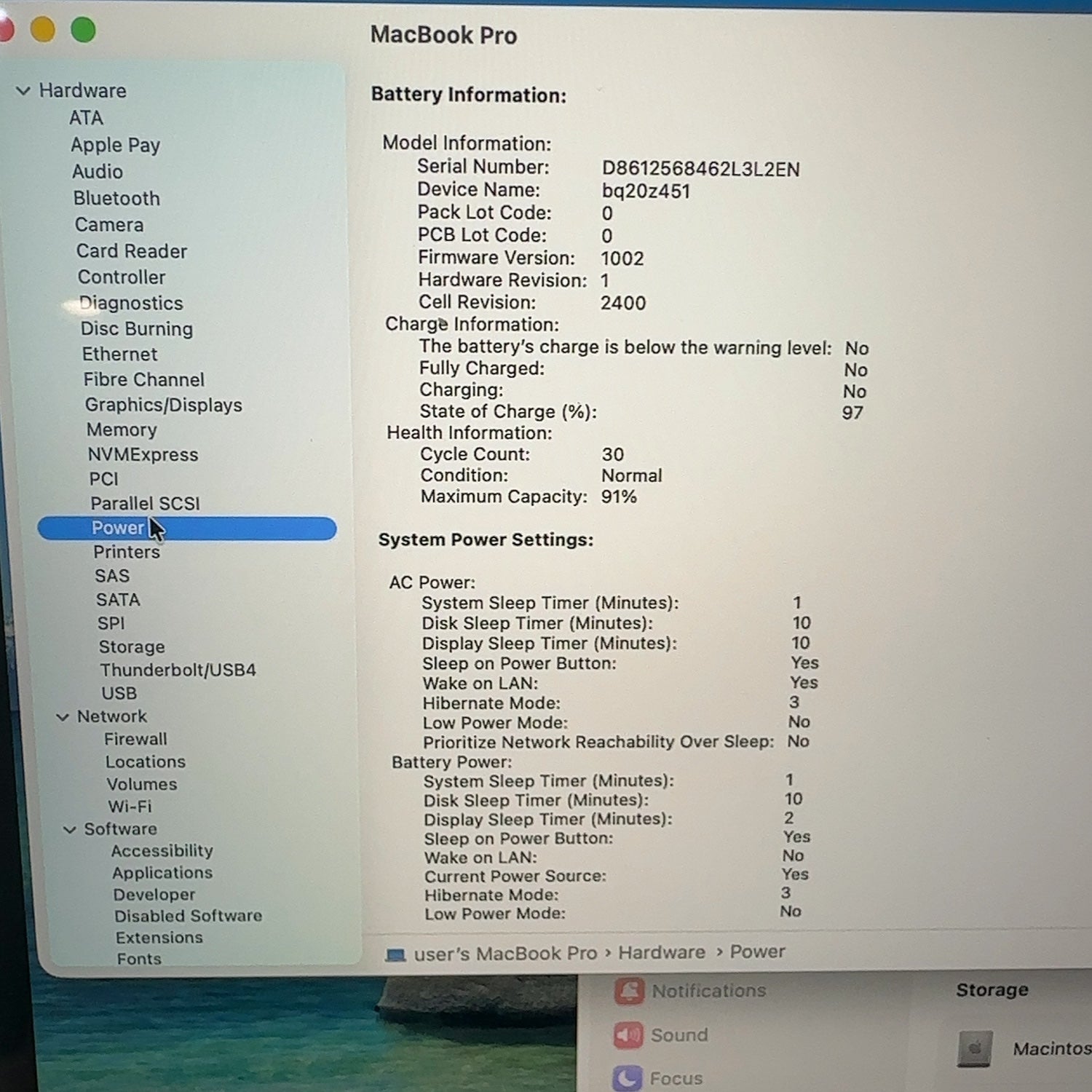Click Hardware in the path bar
The height and width of the screenshot is (1092, 1092).
coord(662,952)
